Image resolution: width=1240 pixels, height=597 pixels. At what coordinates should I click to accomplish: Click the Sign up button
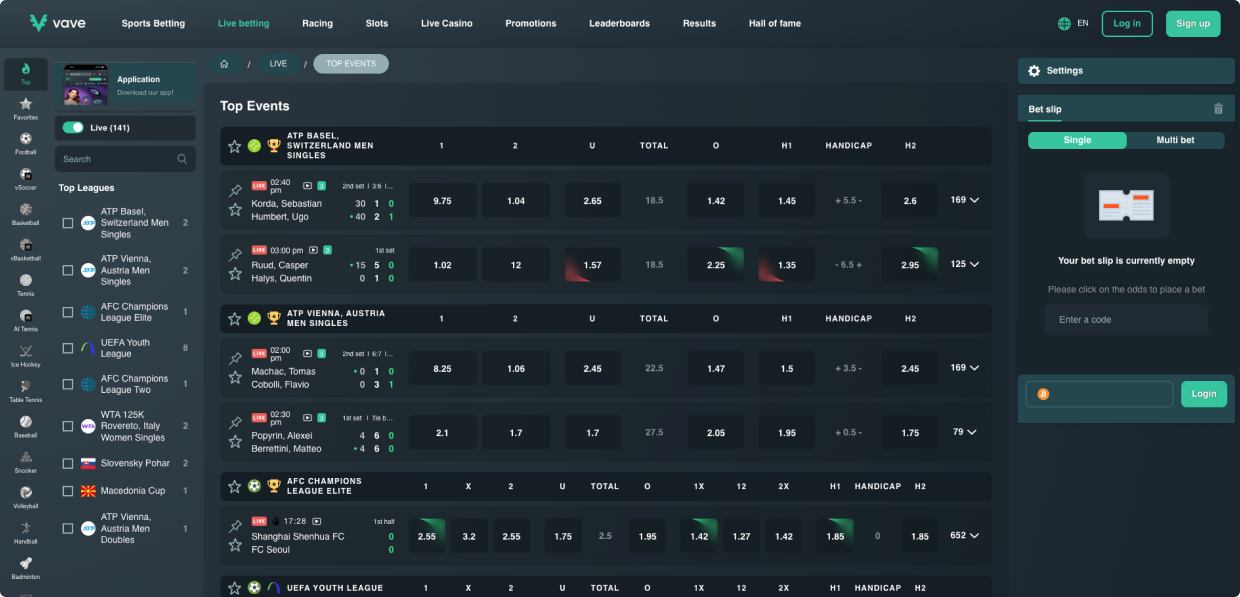pyautogui.click(x=1193, y=23)
